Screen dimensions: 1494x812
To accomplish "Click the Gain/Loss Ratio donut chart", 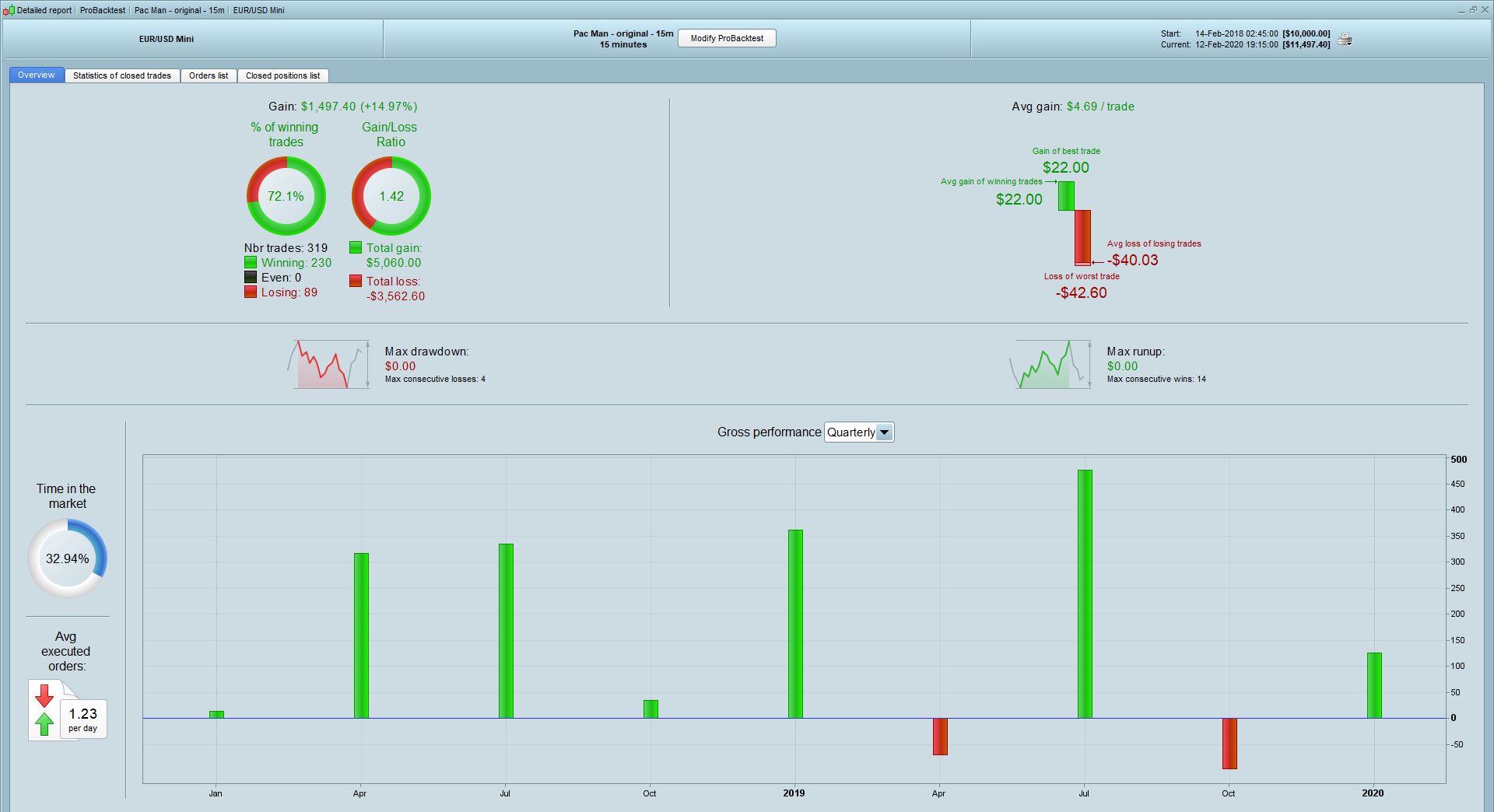I will coord(391,196).
